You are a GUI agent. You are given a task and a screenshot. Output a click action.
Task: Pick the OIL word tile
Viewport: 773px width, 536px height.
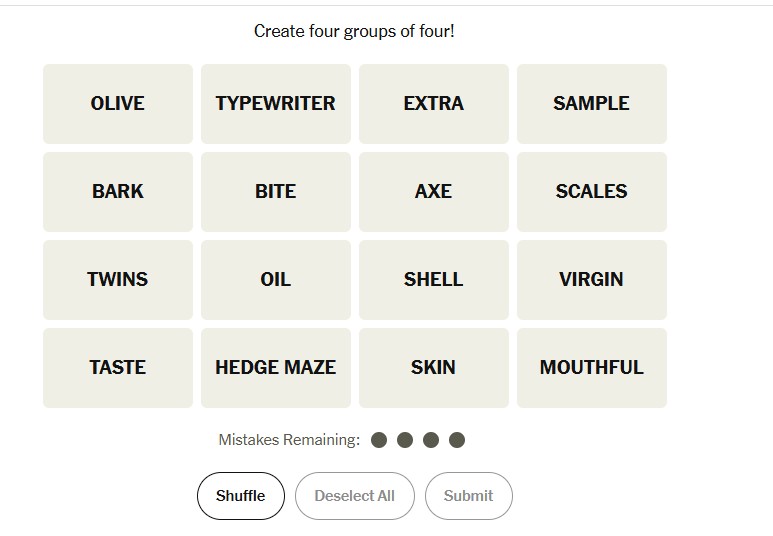[276, 280]
